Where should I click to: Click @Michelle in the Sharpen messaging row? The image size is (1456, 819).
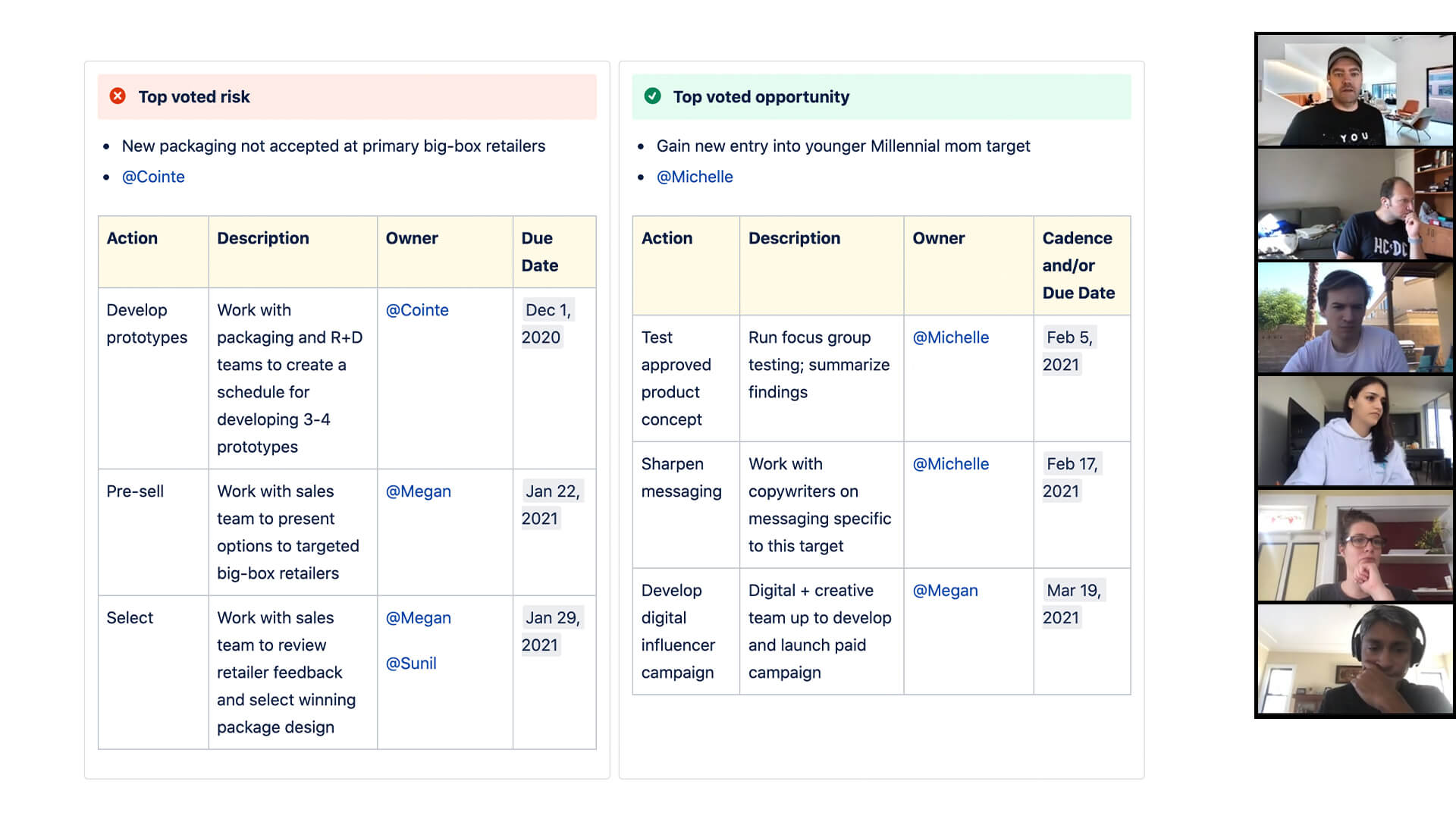pos(950,464)
